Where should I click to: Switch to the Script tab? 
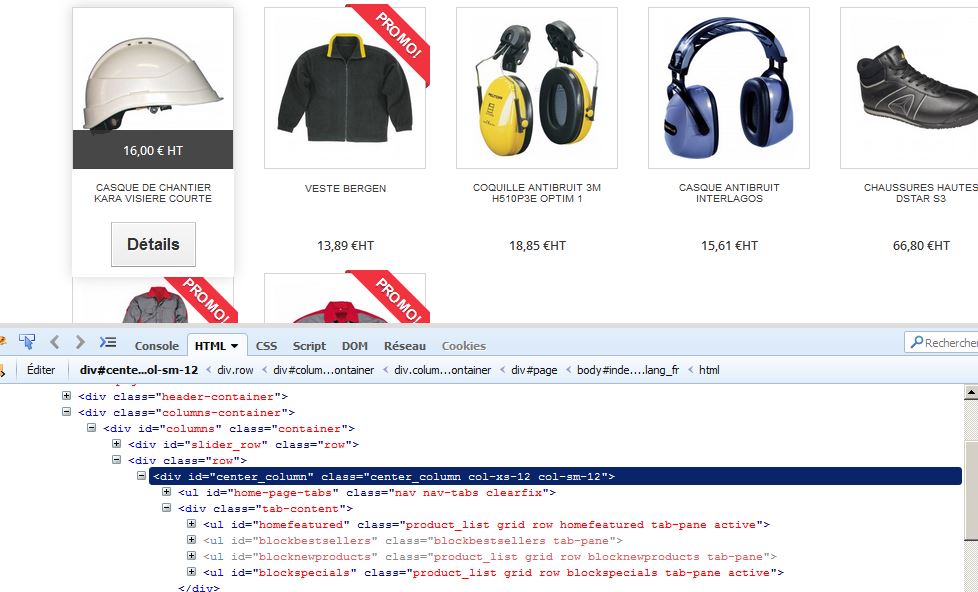click(309, 346)
